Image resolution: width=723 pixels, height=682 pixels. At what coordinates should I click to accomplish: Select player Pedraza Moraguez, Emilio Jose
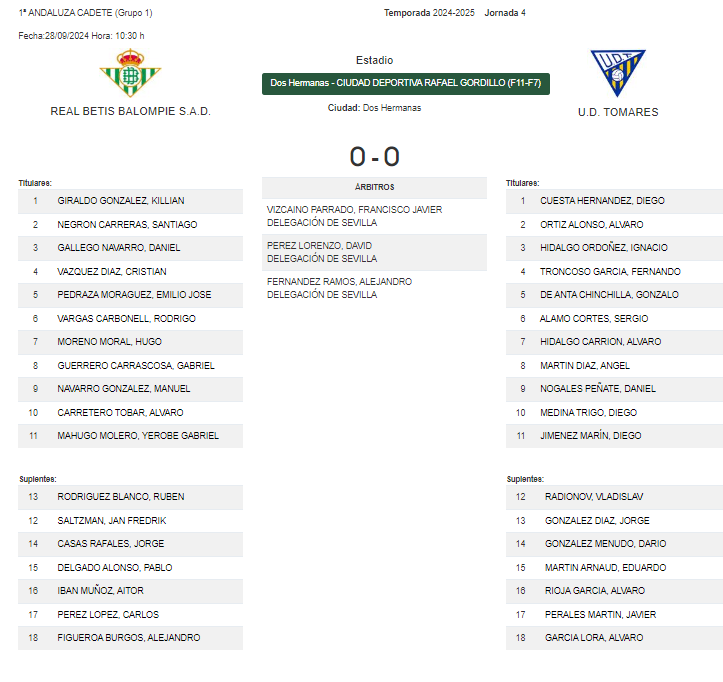pos(130,295)
